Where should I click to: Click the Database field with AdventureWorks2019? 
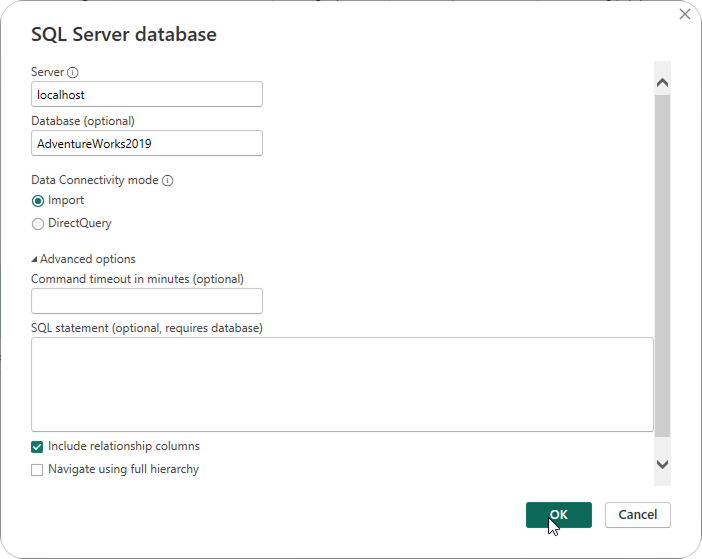tap(147, 143)
